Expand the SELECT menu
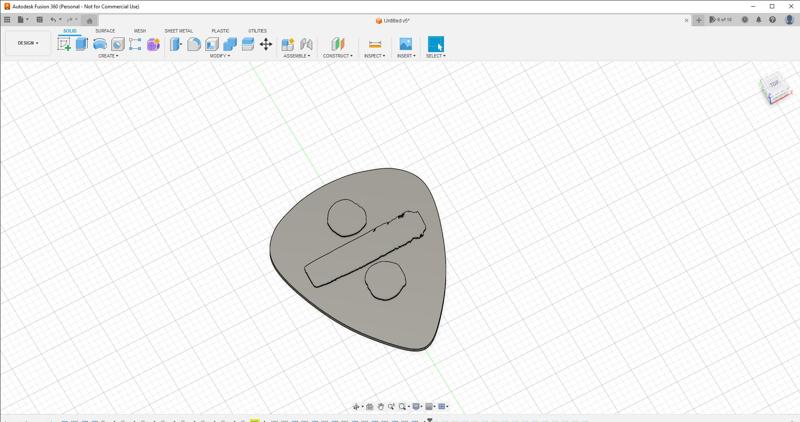 (x=436, y=56)
